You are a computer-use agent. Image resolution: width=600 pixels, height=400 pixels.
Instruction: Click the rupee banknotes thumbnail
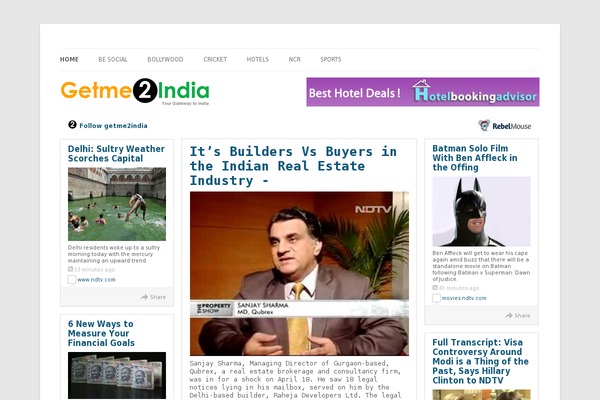tap(117, 375)
